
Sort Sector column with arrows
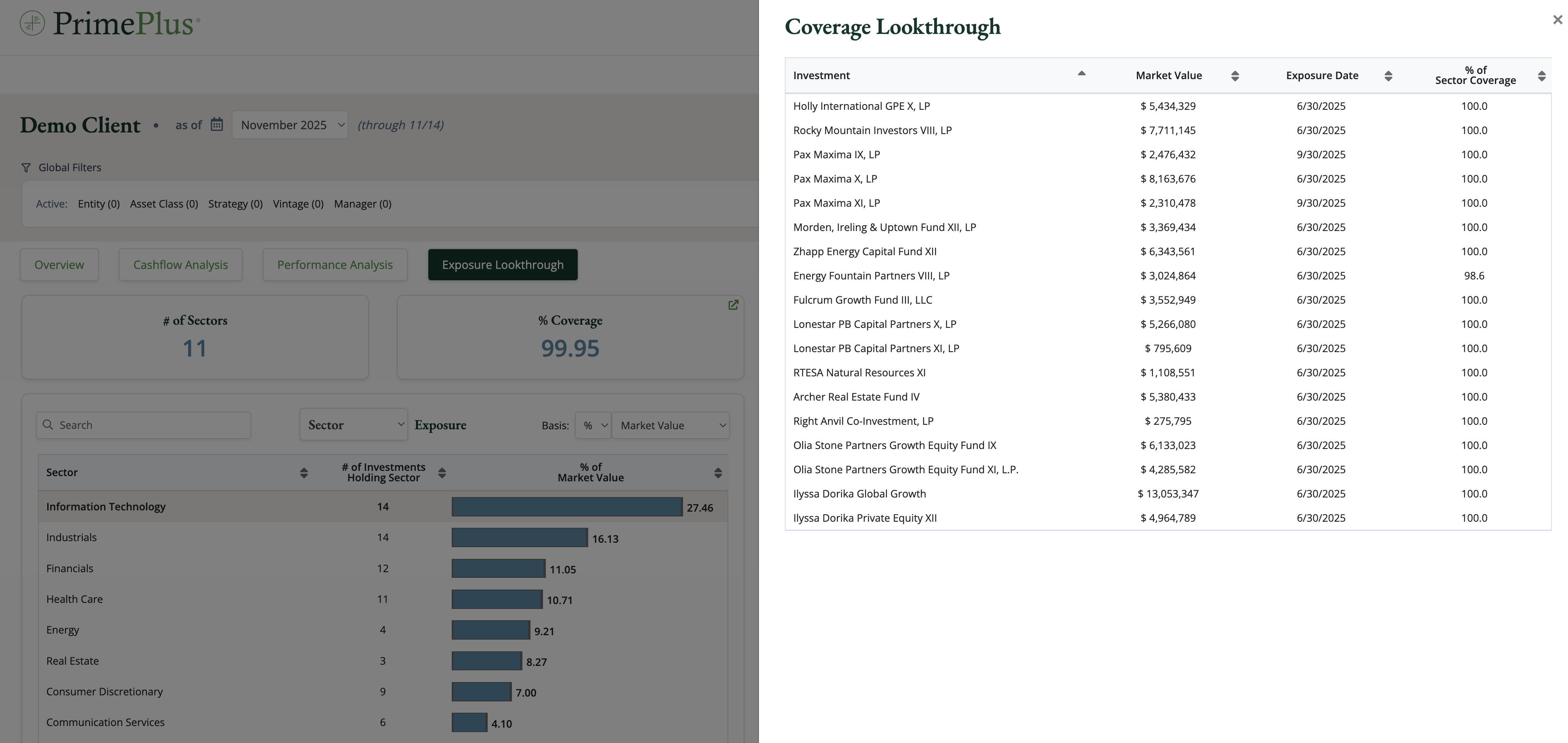point(304,472)
